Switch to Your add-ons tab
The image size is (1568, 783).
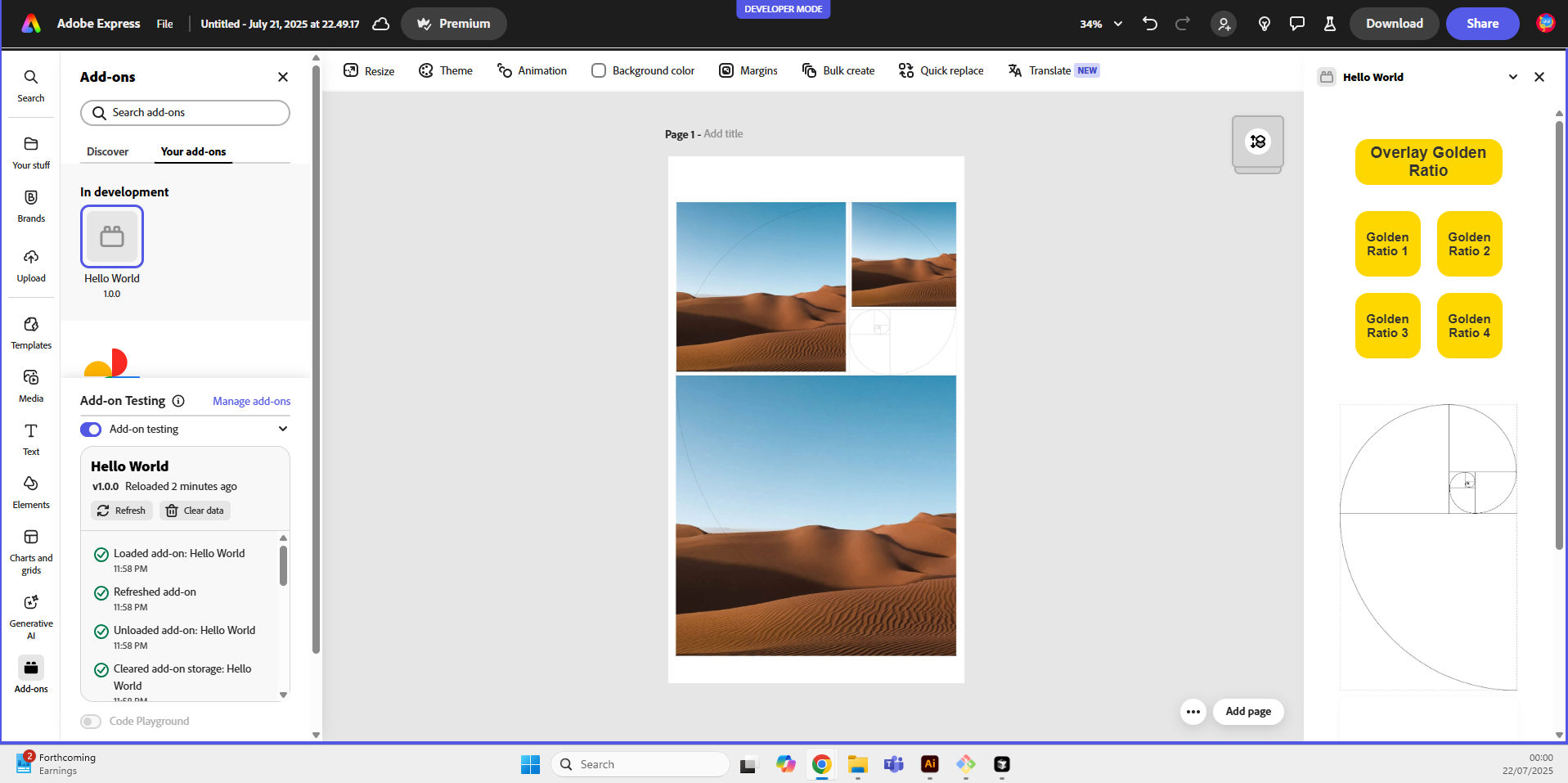tap(193, 151)
